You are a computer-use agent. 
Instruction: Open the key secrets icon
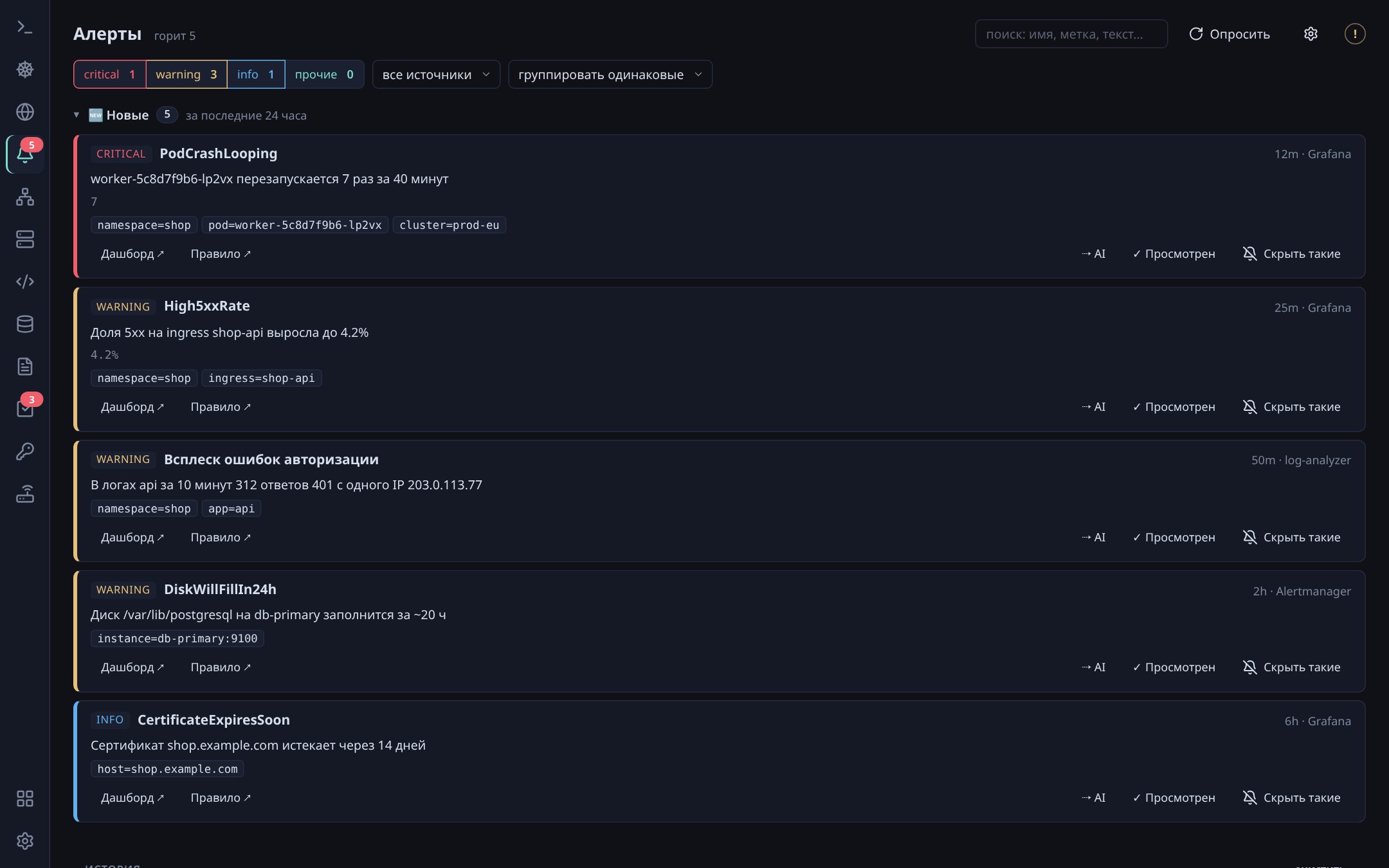pos(24,451)
